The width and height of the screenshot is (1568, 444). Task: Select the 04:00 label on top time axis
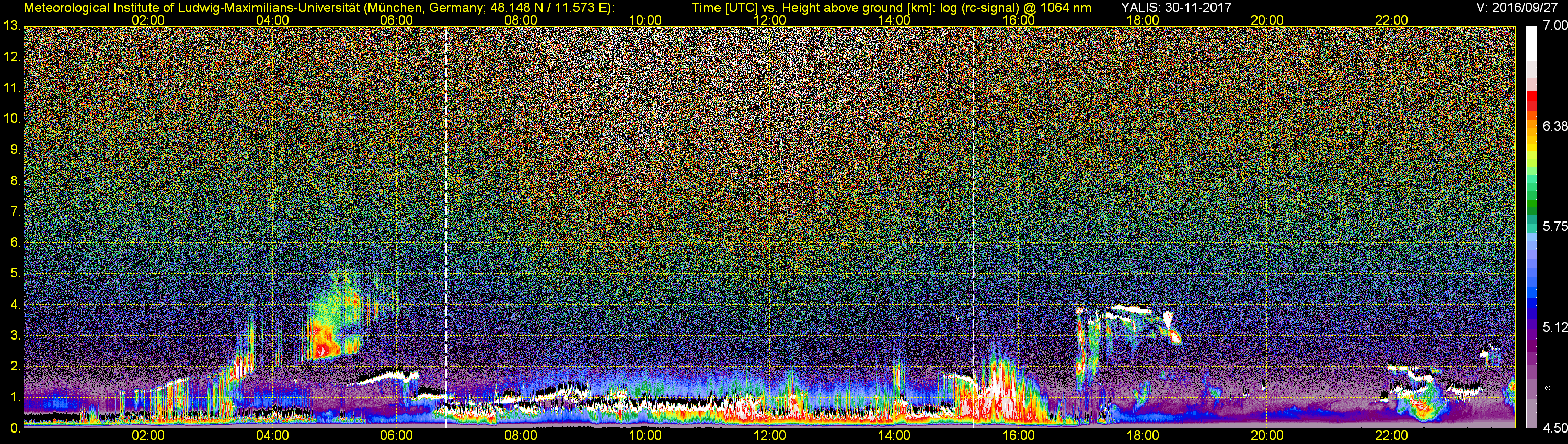click(272, 20)
